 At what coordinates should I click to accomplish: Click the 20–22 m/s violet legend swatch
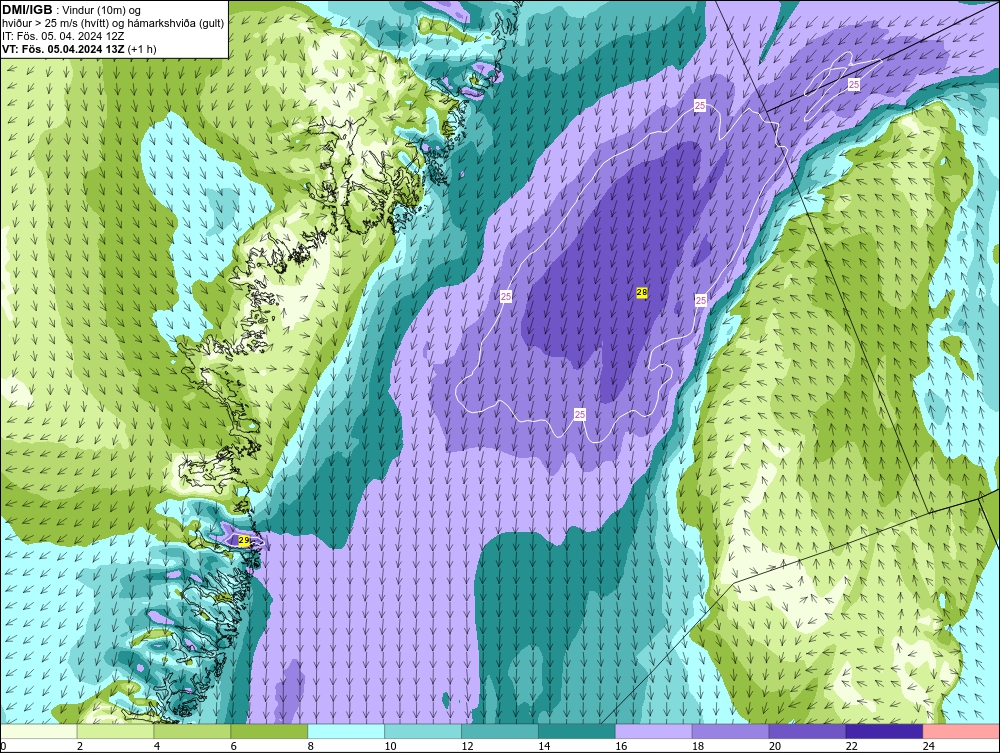point(807,731)
